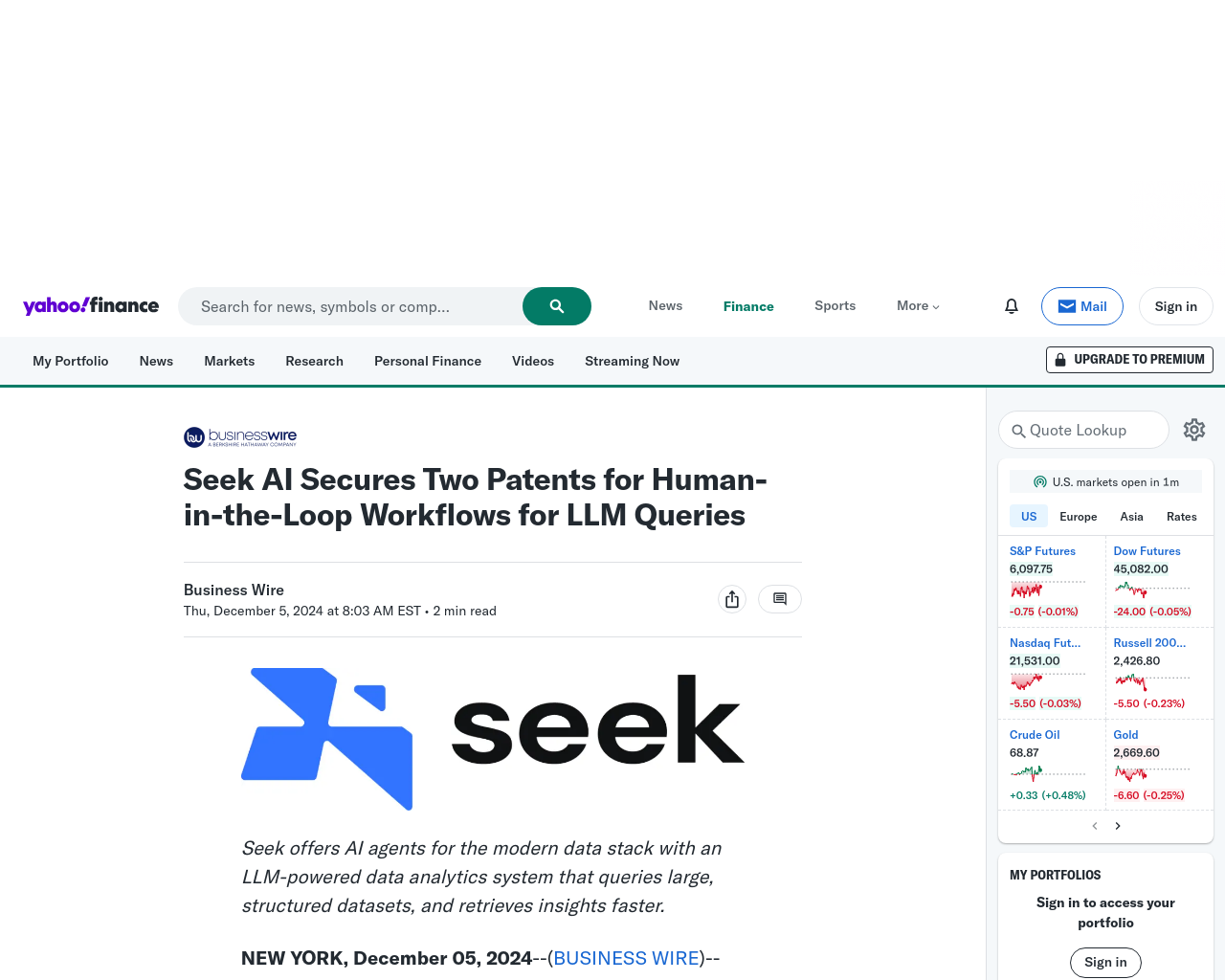Image resolution: width=1225 pixels, height=980 pixels.
Task: Go to next markets carousel page
Action: pos(1118,826)
